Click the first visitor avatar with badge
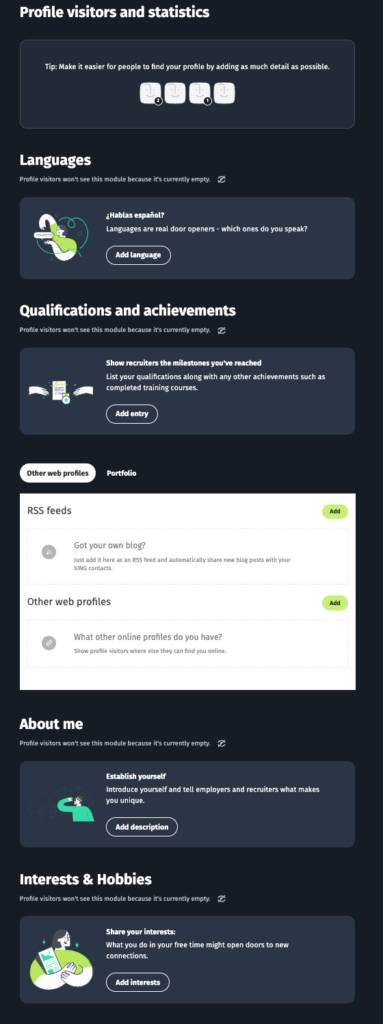This screenshot has height=1024, width=383. tap(150, 93)
